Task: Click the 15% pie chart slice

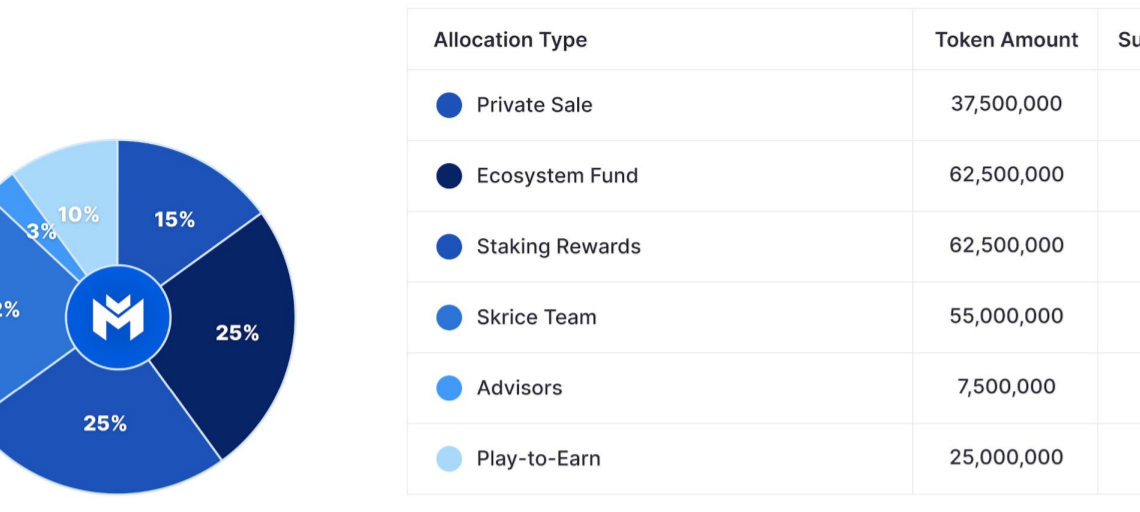Action: (x=178, y=215)
